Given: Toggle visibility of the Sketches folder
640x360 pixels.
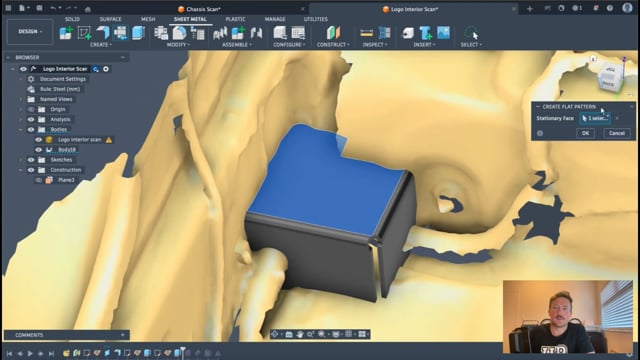Looking at the screenshot, I should coord(31,160).
